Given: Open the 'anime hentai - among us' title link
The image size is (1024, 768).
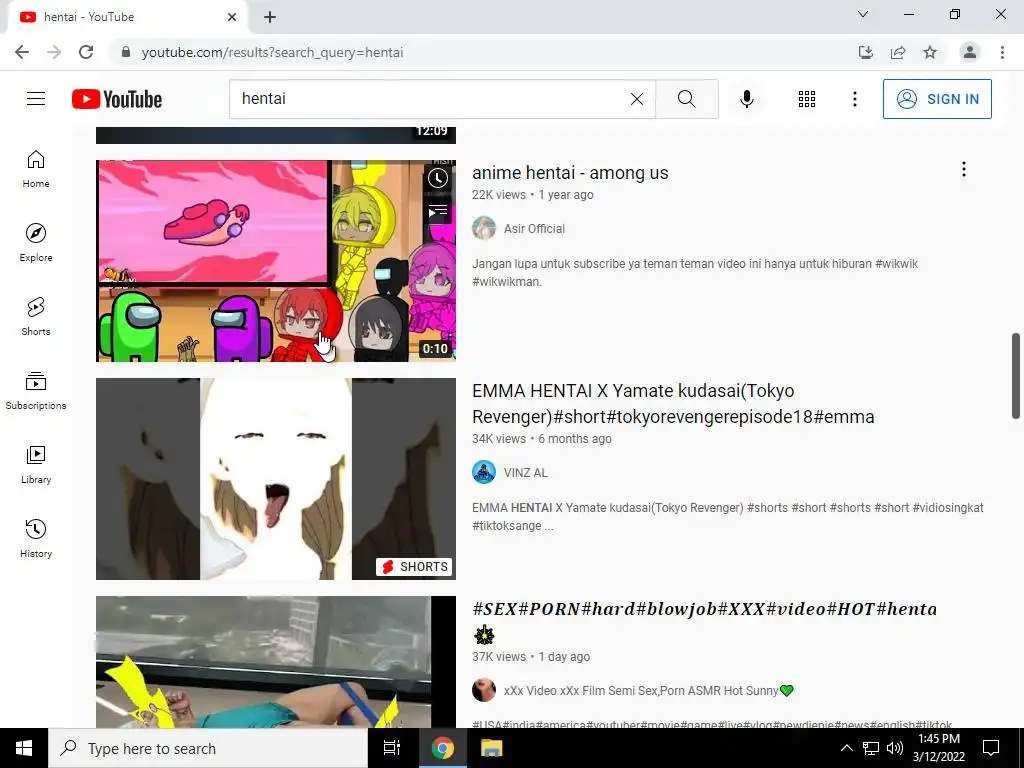Looking at the screenshot, I should coord(570,172).
